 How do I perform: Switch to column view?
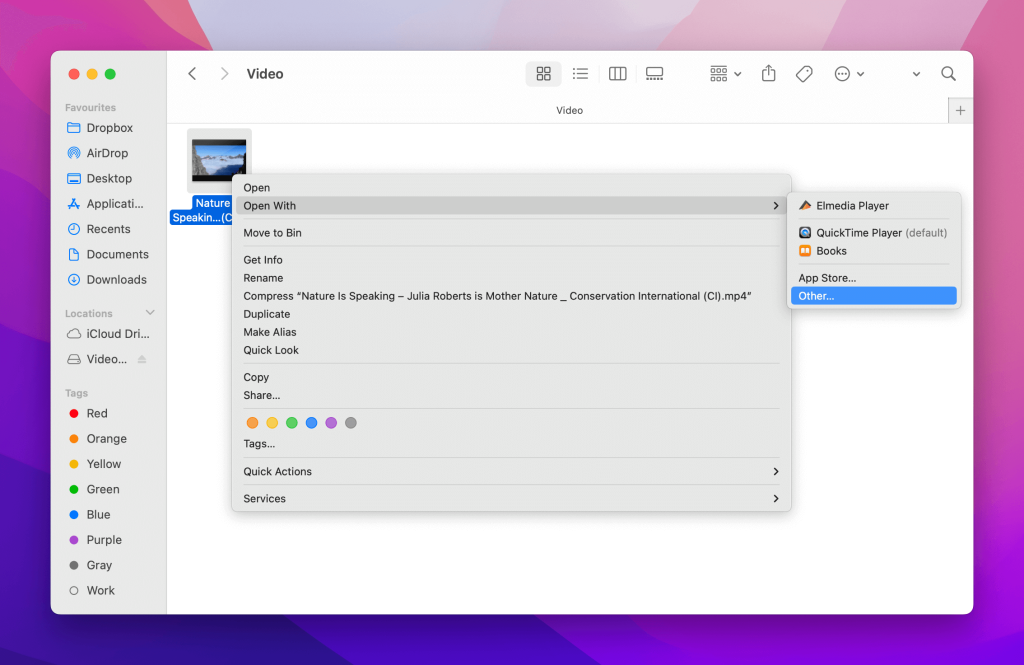[x=617, y=73]
